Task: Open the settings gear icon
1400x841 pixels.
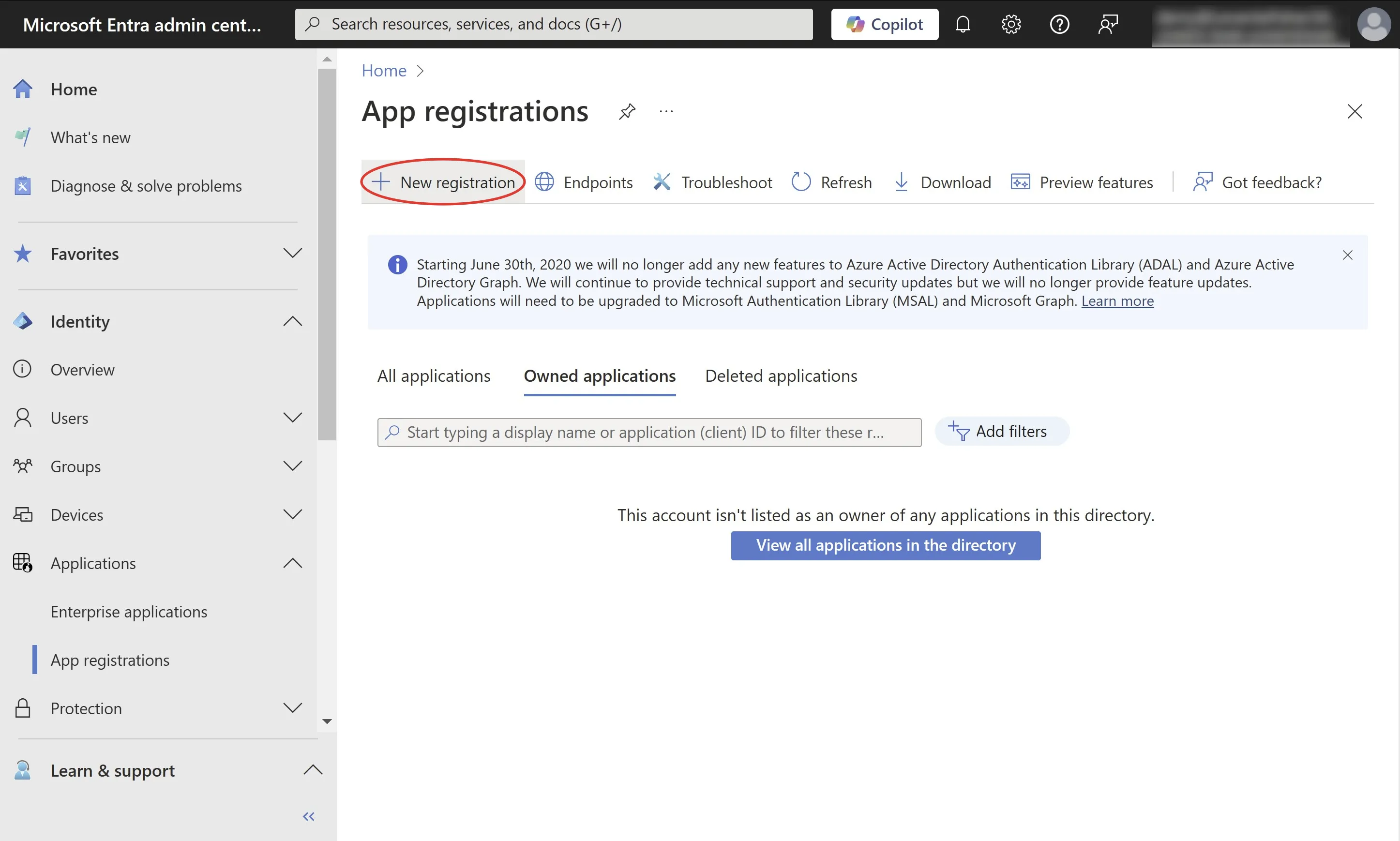Action: click(x=1011, y=24)
